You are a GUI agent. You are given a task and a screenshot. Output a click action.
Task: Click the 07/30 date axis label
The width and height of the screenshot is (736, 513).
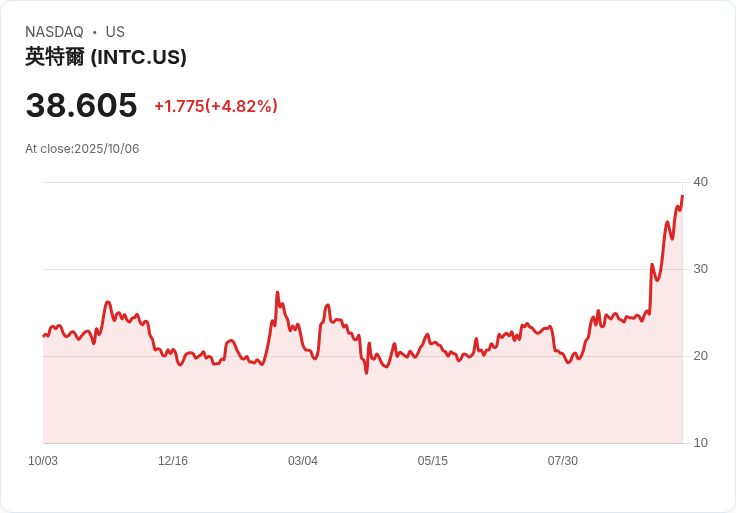point(562,461)
